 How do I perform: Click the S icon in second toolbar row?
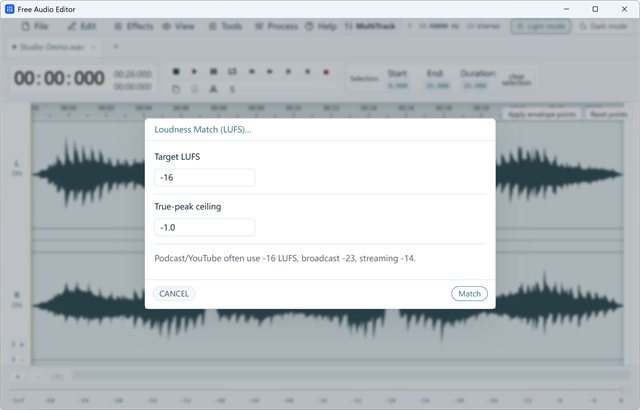(232, 89)
